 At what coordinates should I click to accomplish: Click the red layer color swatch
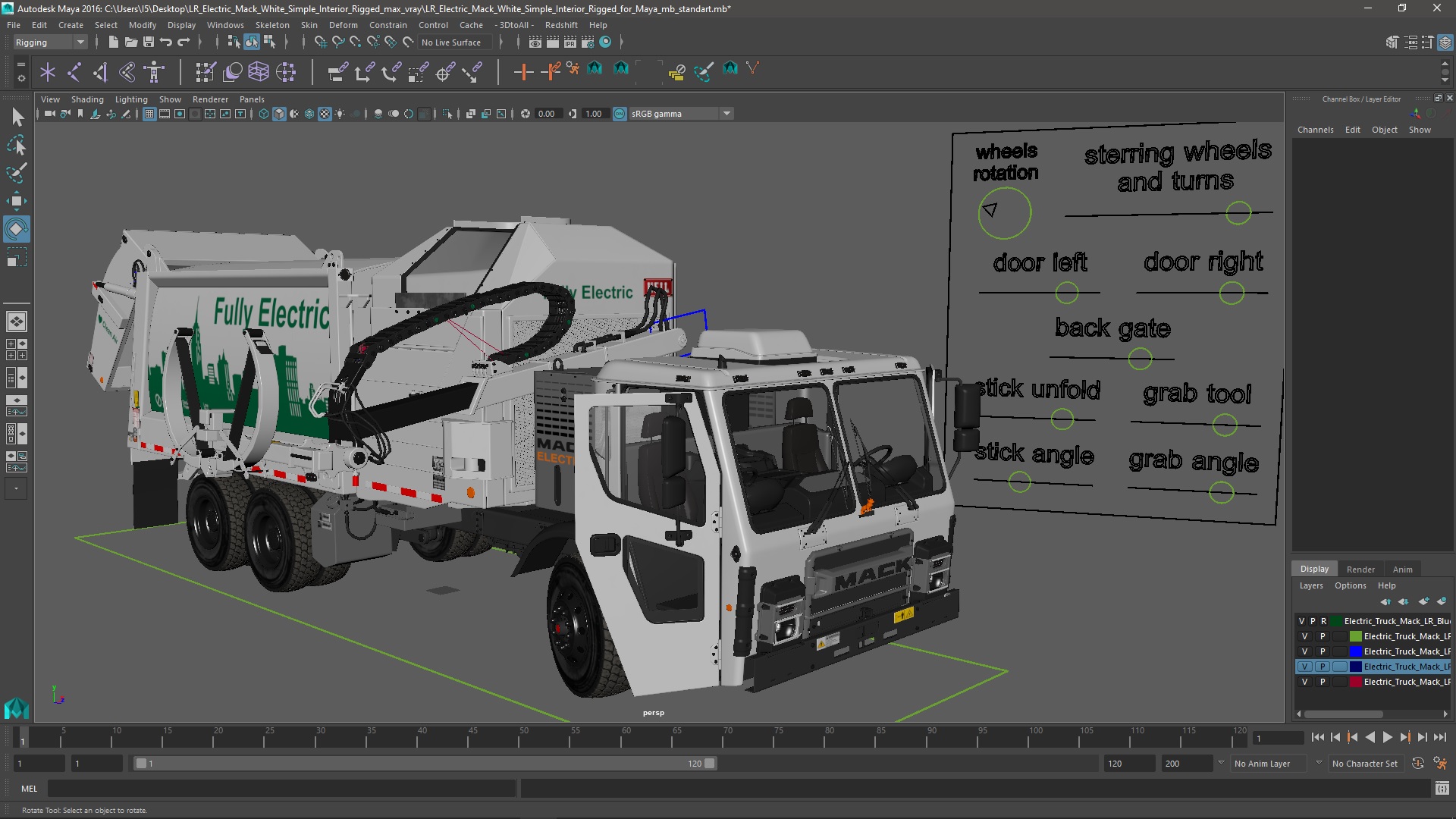pos(1355,682)
